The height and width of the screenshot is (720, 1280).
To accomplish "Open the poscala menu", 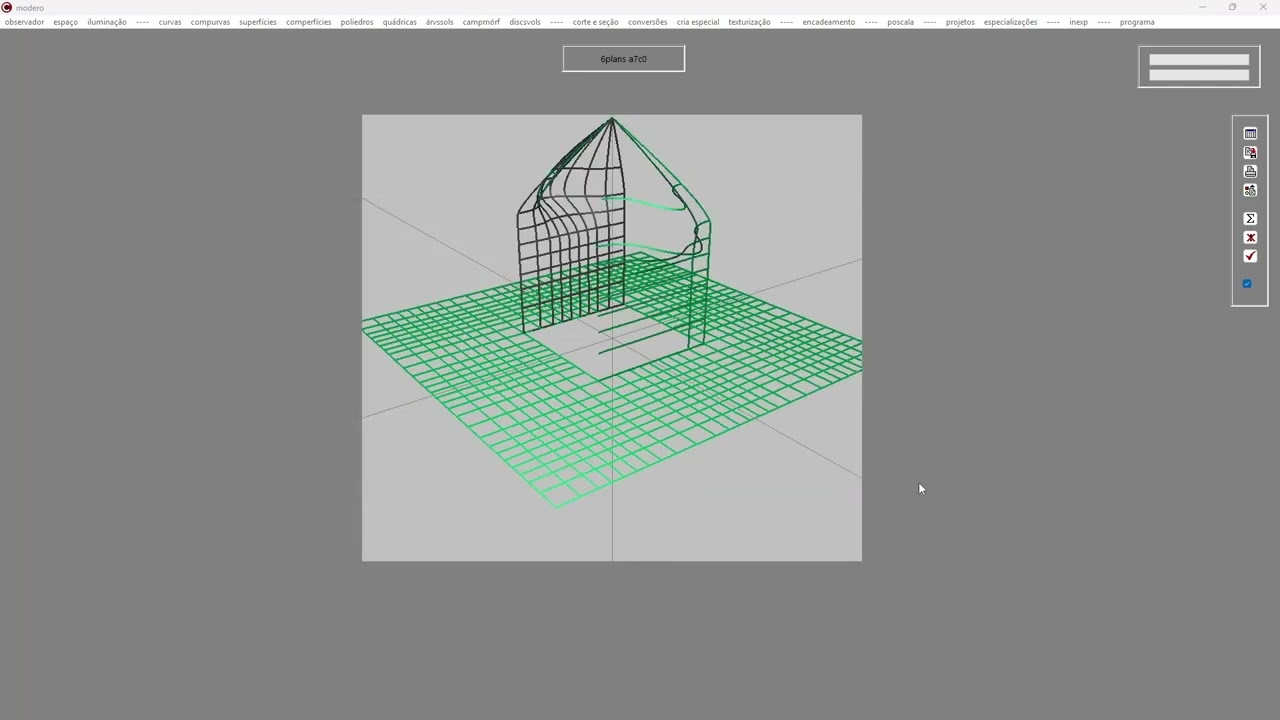I will pos(900,22).
